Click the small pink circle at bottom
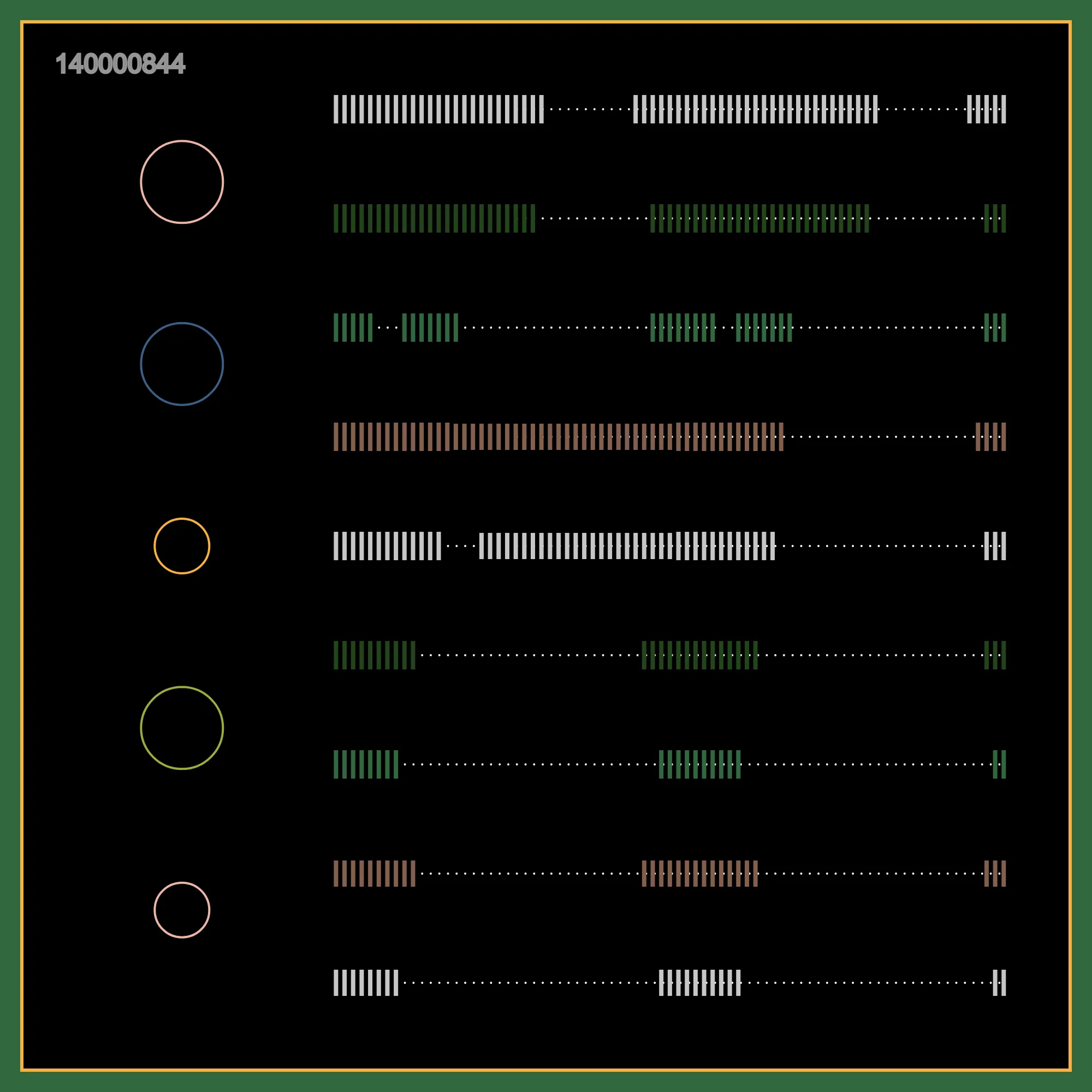Screen dimensions: 1092x1092 point(182,910)
